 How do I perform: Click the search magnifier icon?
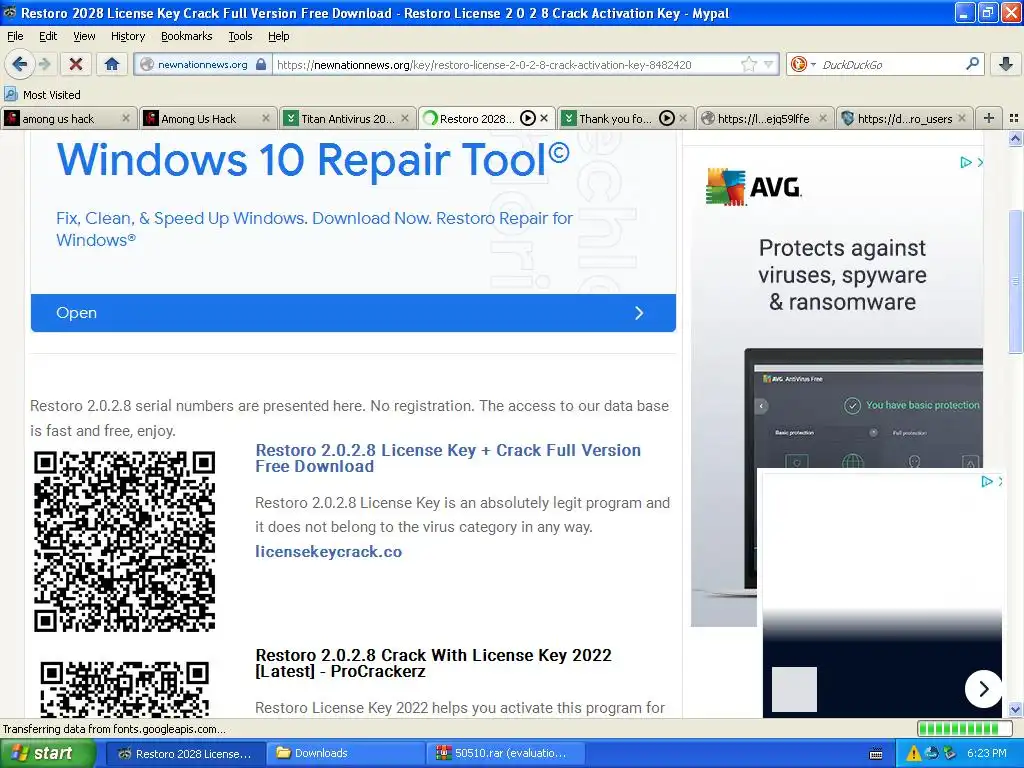972,63
